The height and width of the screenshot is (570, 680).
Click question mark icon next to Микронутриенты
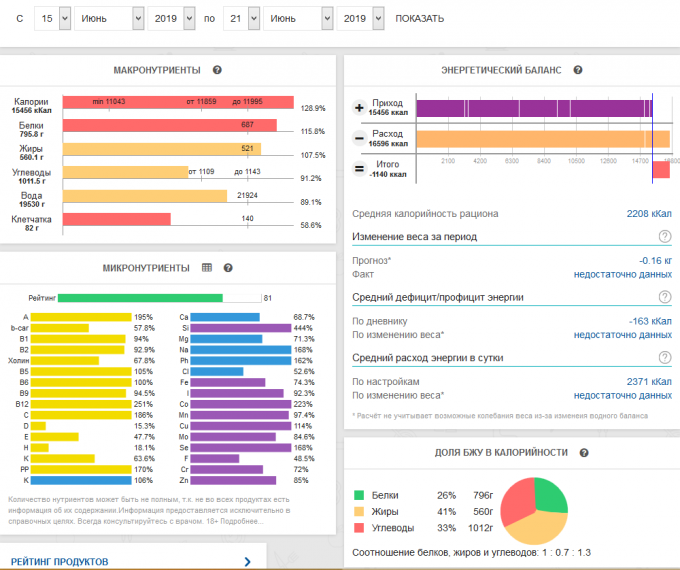click(x=228, y=268)
